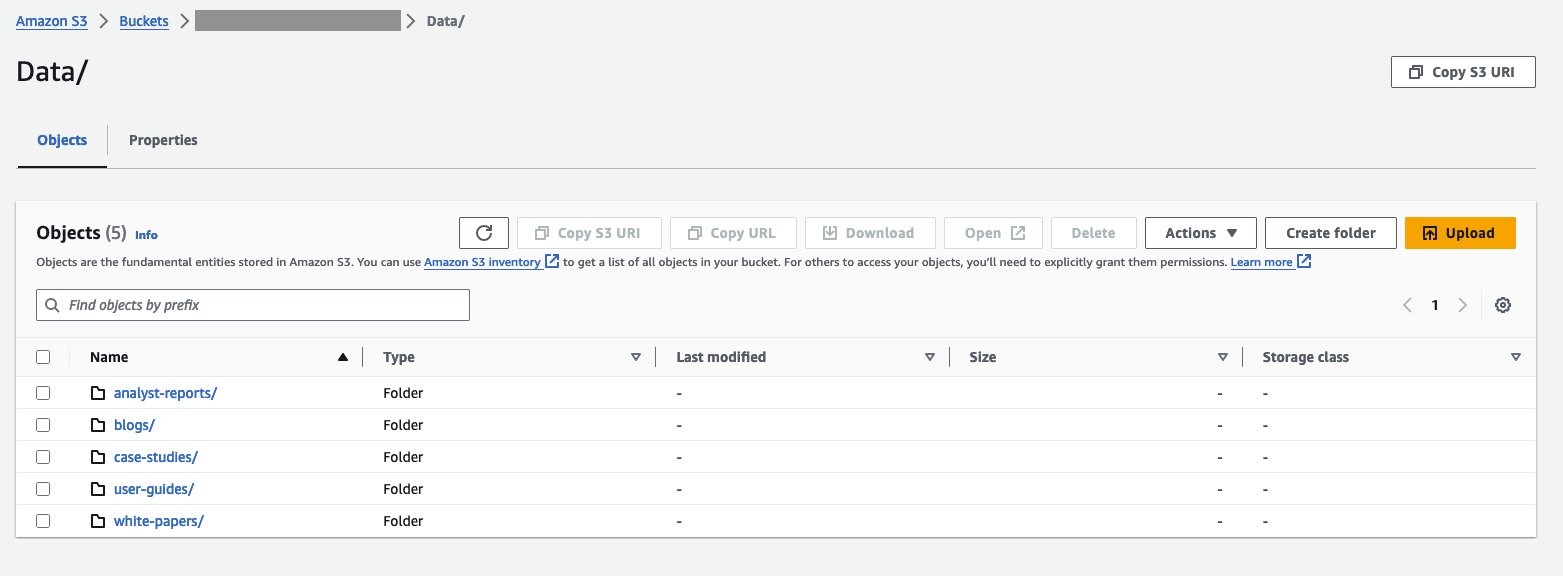Image resolution: width=1563 pixels, height=576 pixels.
Task: Check the case-studies/ row checkbox
Action: coord(43,457)
